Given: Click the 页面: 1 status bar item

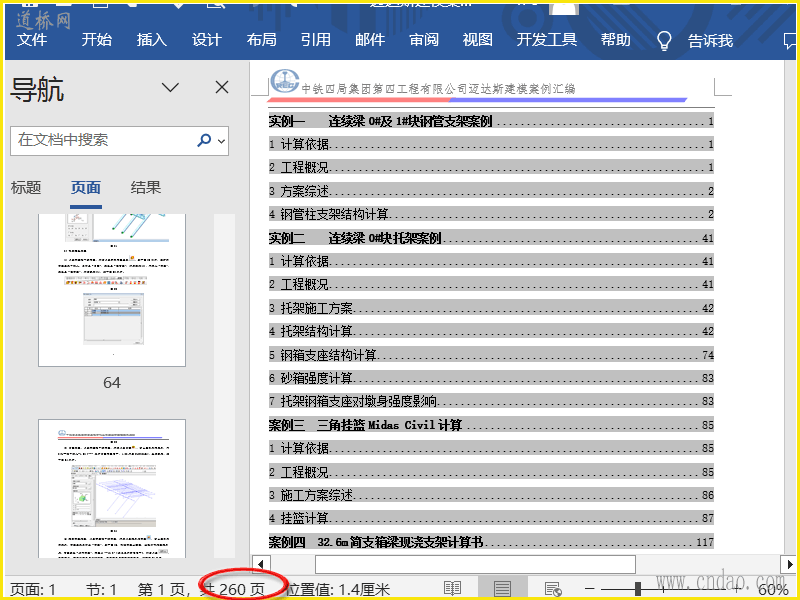Looking at the screenshot, I should click(33, 590).
